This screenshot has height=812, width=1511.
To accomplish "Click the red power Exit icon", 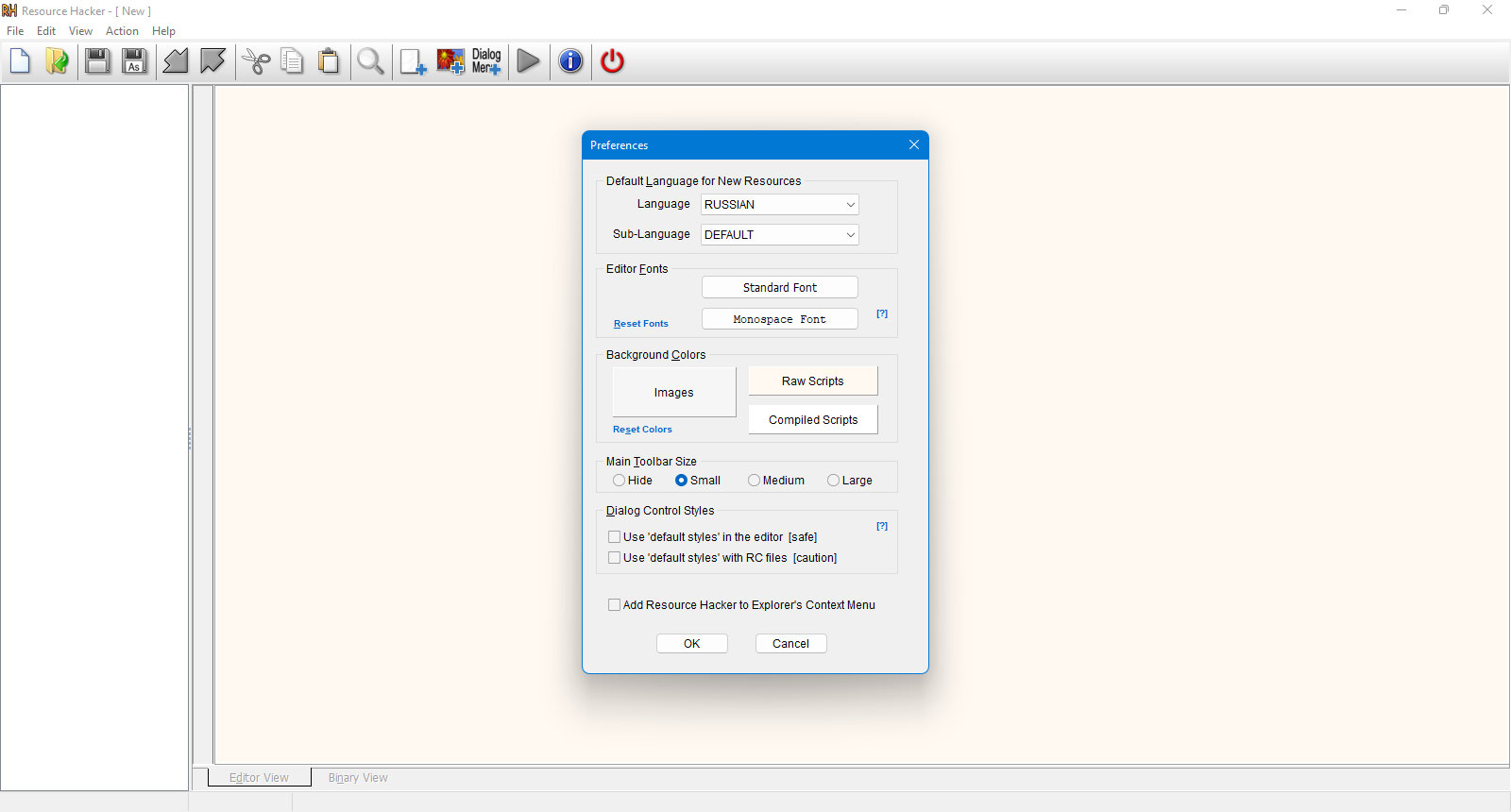I will coord(612,61).
